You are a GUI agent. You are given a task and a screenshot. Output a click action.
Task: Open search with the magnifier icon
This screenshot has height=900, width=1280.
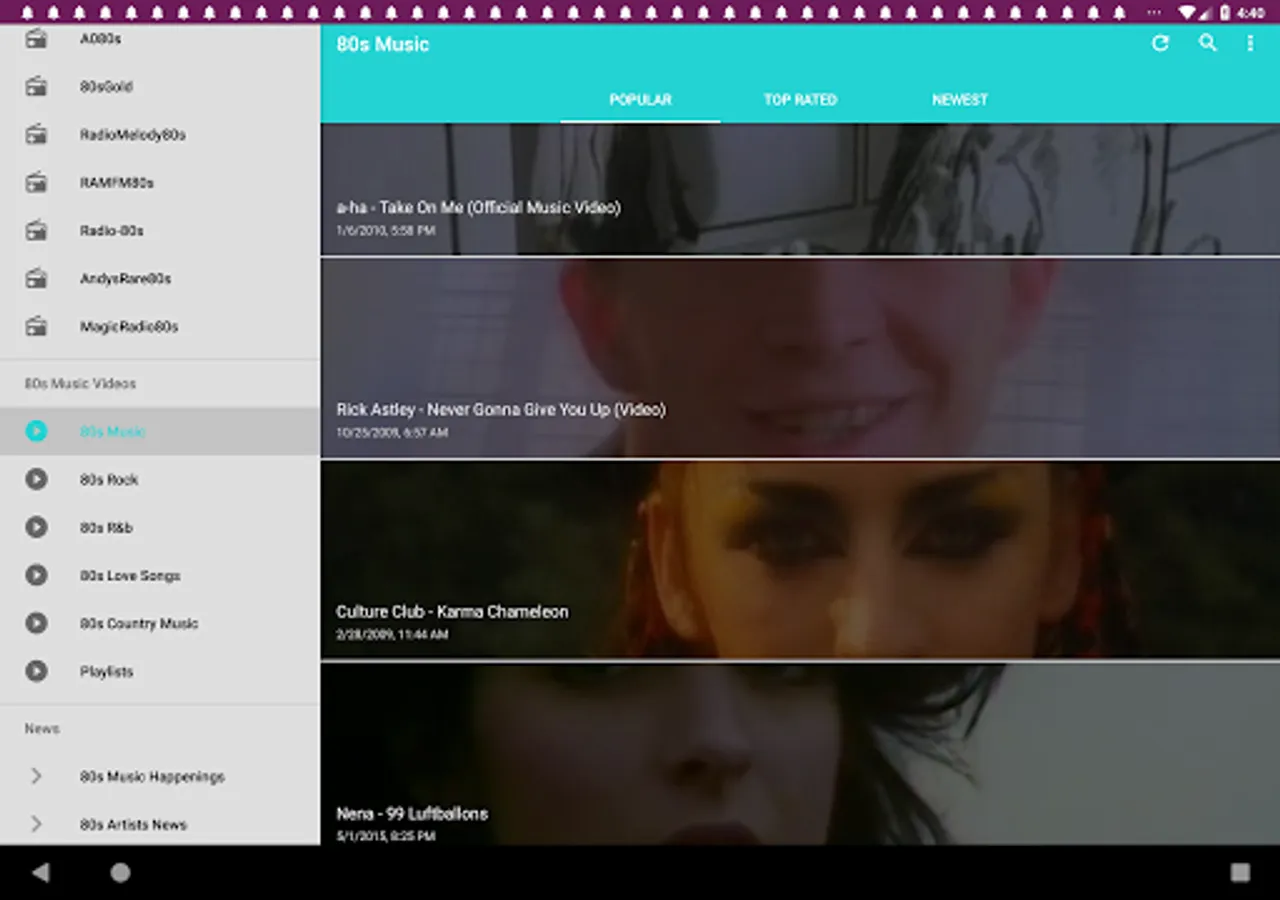pos(1208,43)
